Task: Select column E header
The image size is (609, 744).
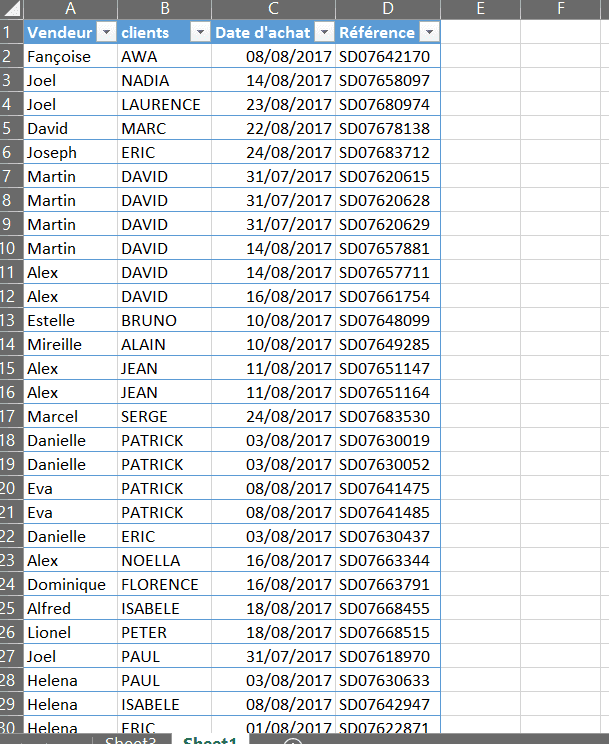Action: coord(481,9)
